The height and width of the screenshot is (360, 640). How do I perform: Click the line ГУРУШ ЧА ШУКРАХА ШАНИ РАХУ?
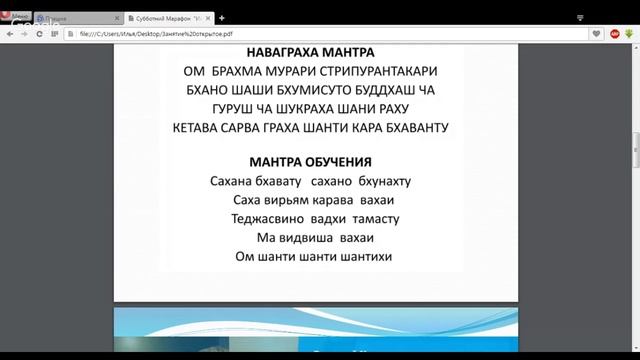click(x=311, y=109)
